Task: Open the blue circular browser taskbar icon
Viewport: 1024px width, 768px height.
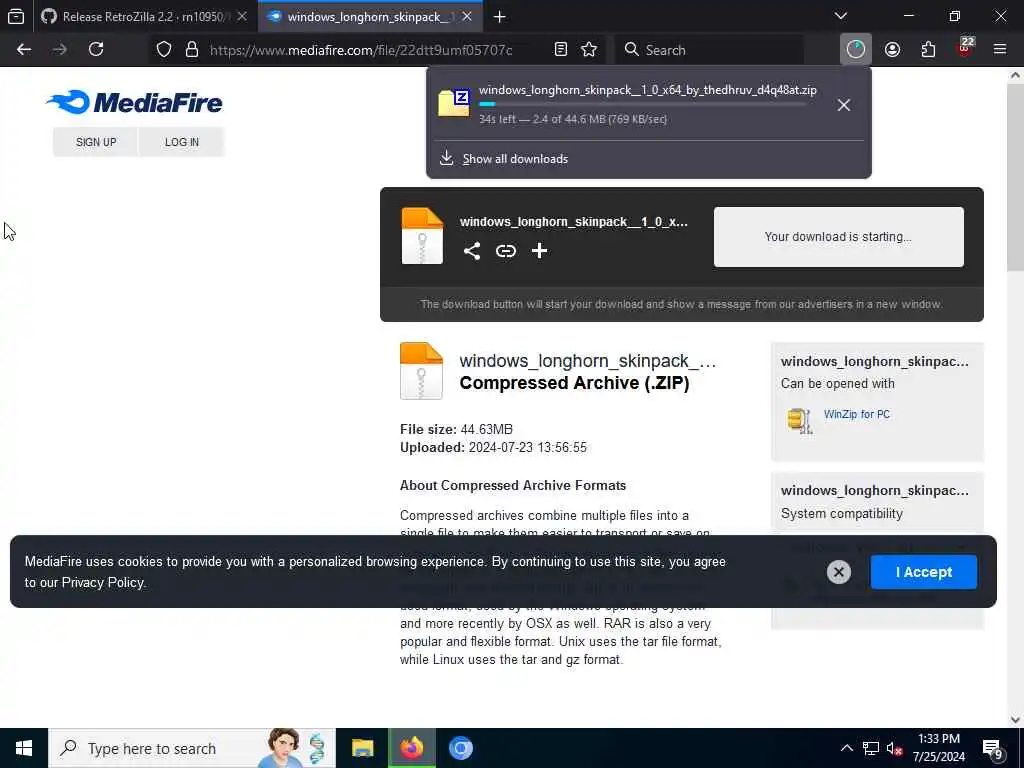Action: click(460, 748)
